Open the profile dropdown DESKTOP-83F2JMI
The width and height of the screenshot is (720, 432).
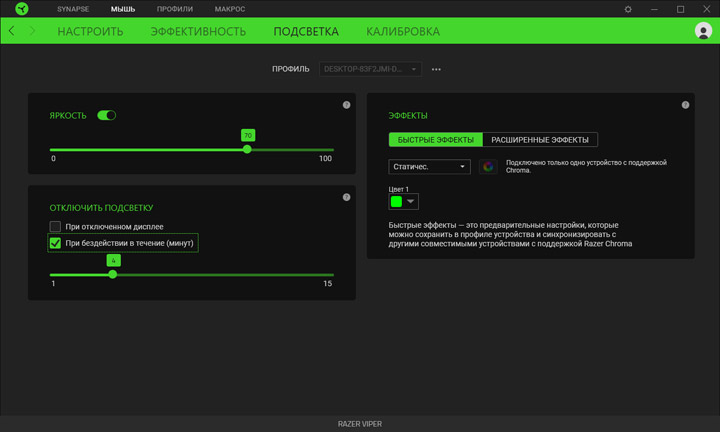click(370, 69)
